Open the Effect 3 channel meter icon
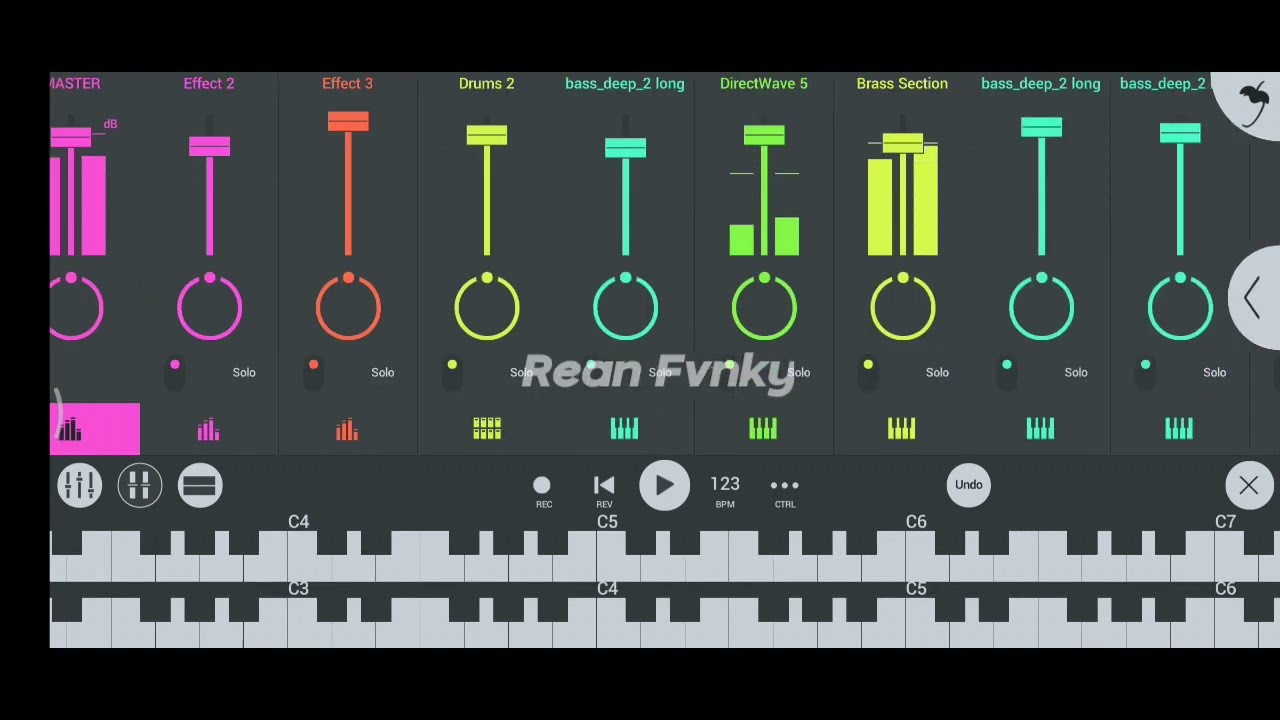 coord(347,430)
